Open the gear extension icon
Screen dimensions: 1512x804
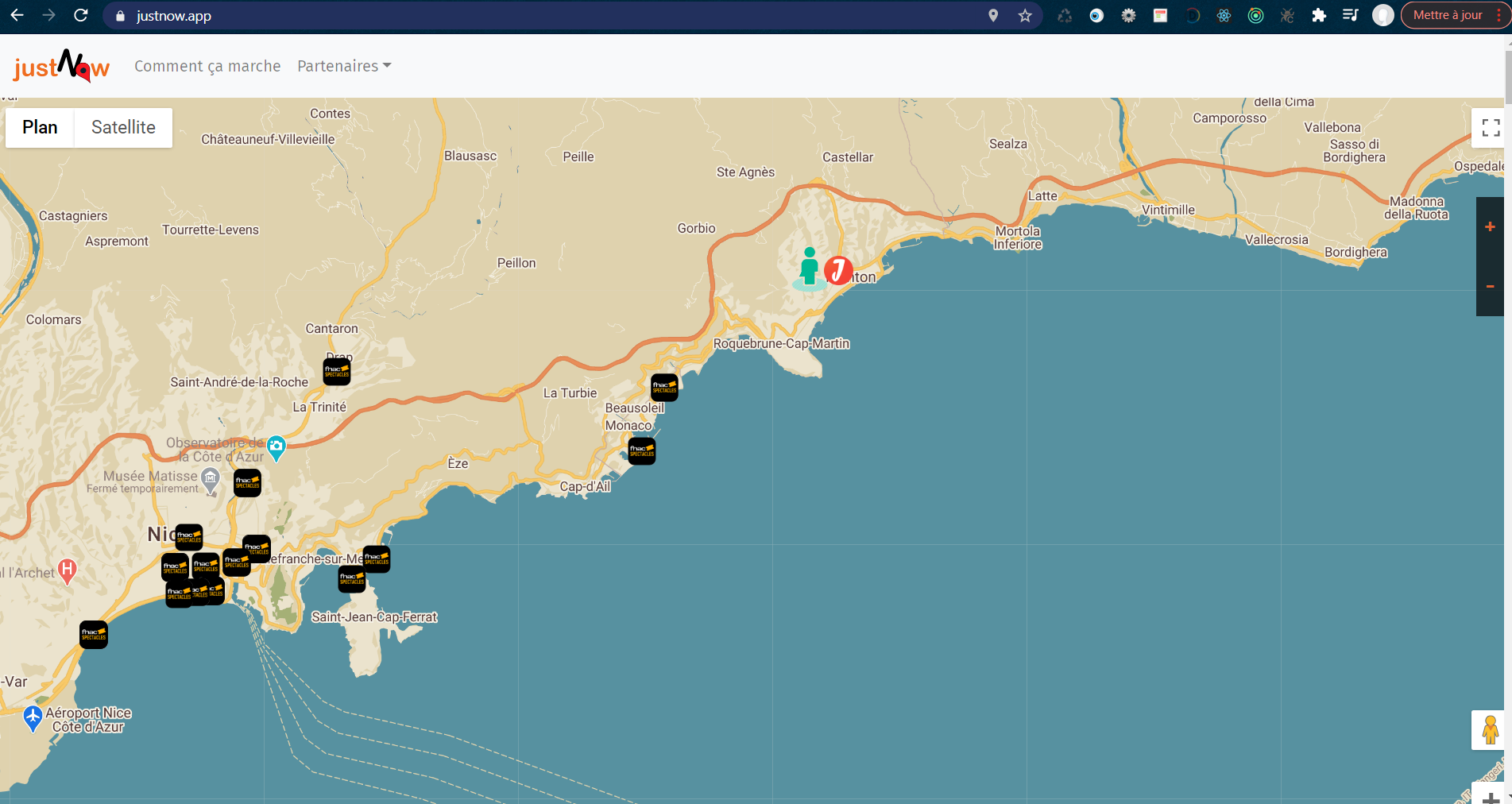coord(1128,16)
